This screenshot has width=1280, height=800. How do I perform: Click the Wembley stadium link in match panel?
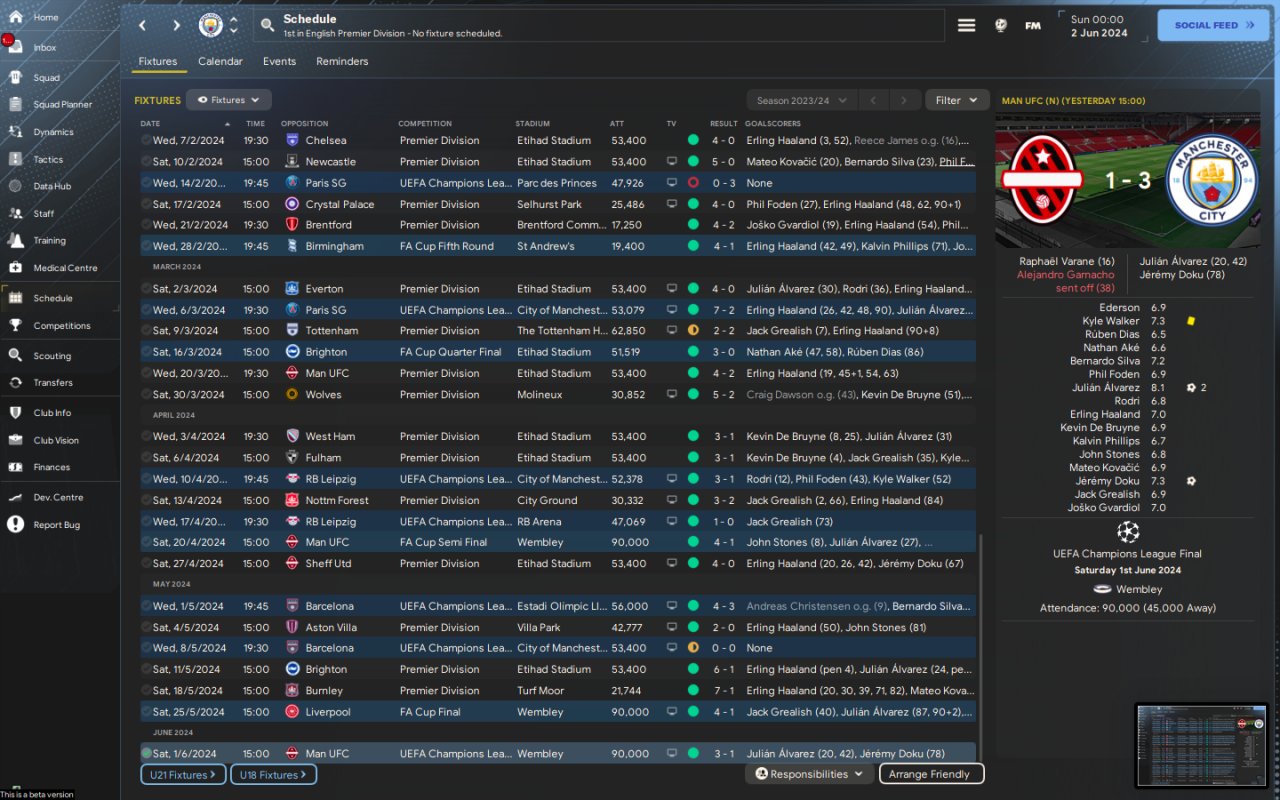[x=1139, y=589]
